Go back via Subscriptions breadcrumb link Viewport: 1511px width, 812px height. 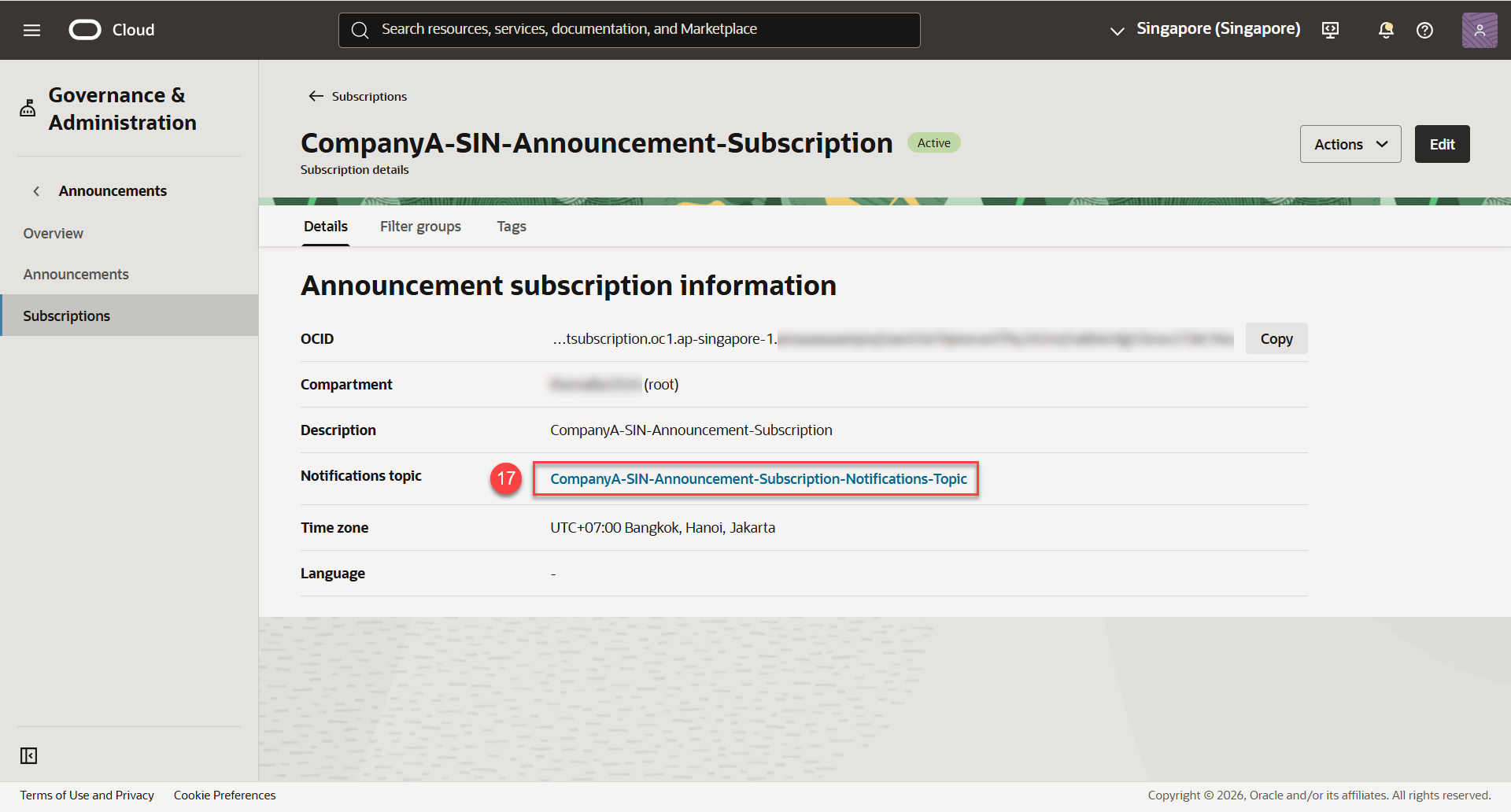pyautogui.click(x=369, y=96)
